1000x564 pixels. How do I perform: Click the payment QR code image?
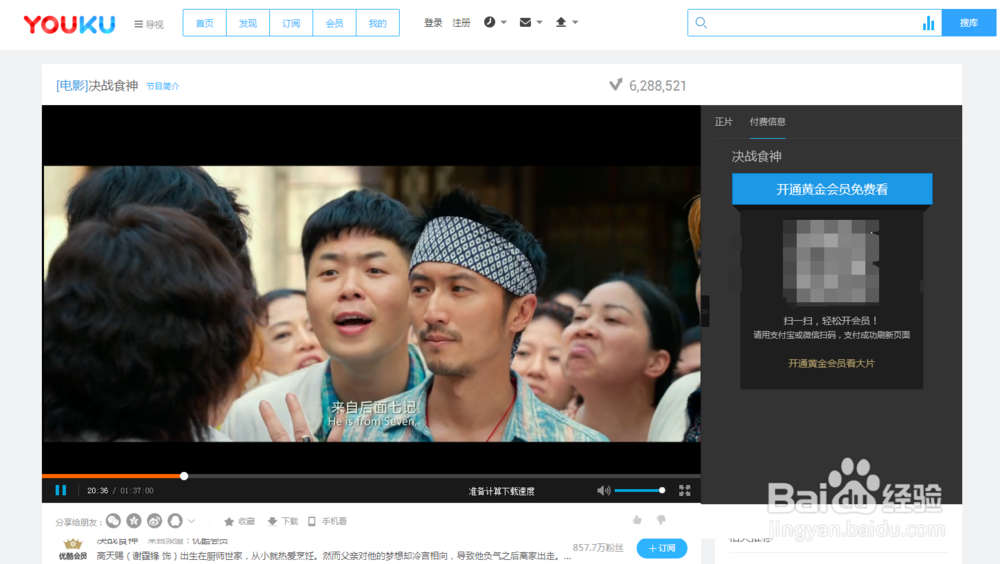pos(831,261)
